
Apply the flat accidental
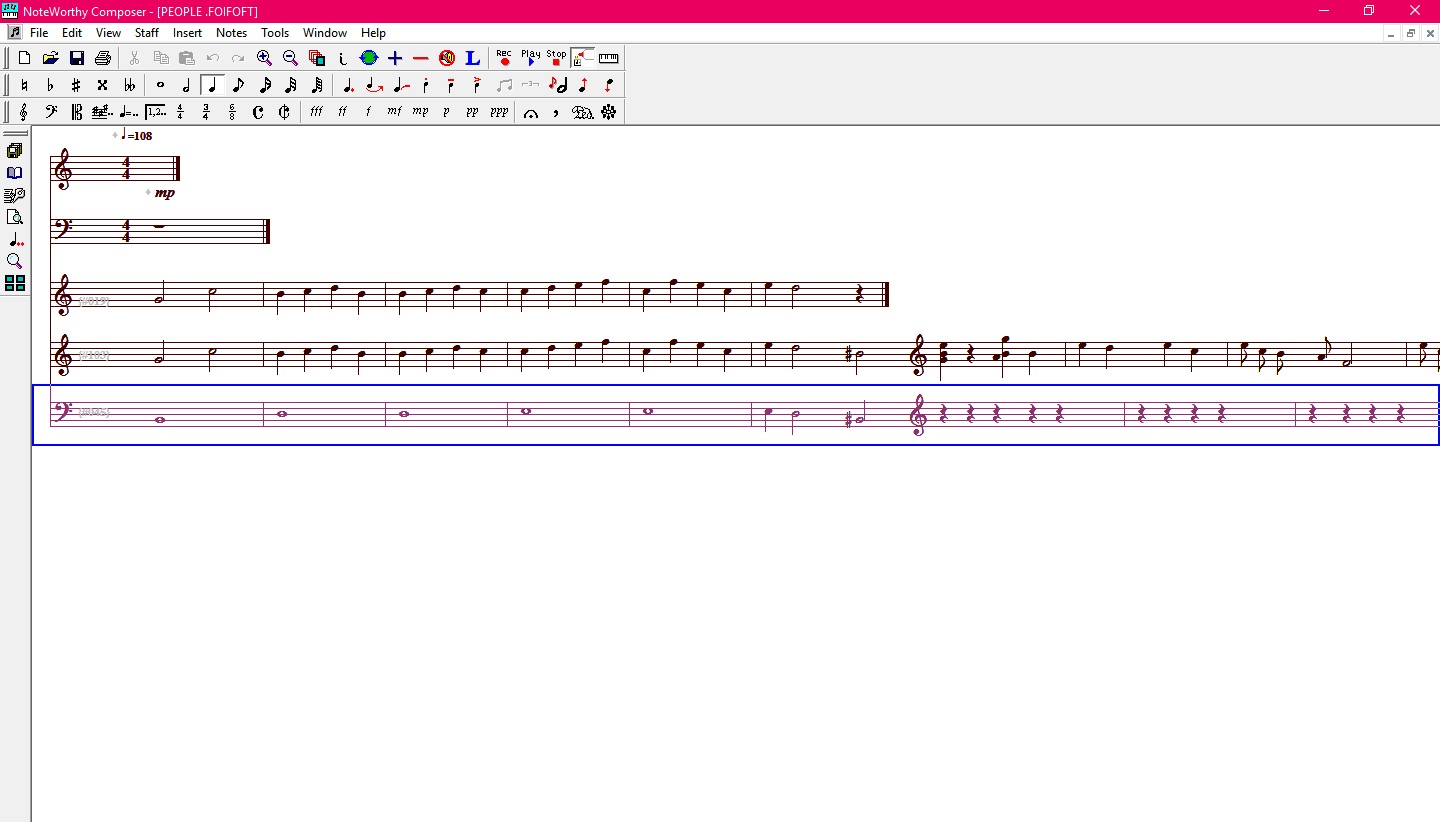click(x=50, y=85)
